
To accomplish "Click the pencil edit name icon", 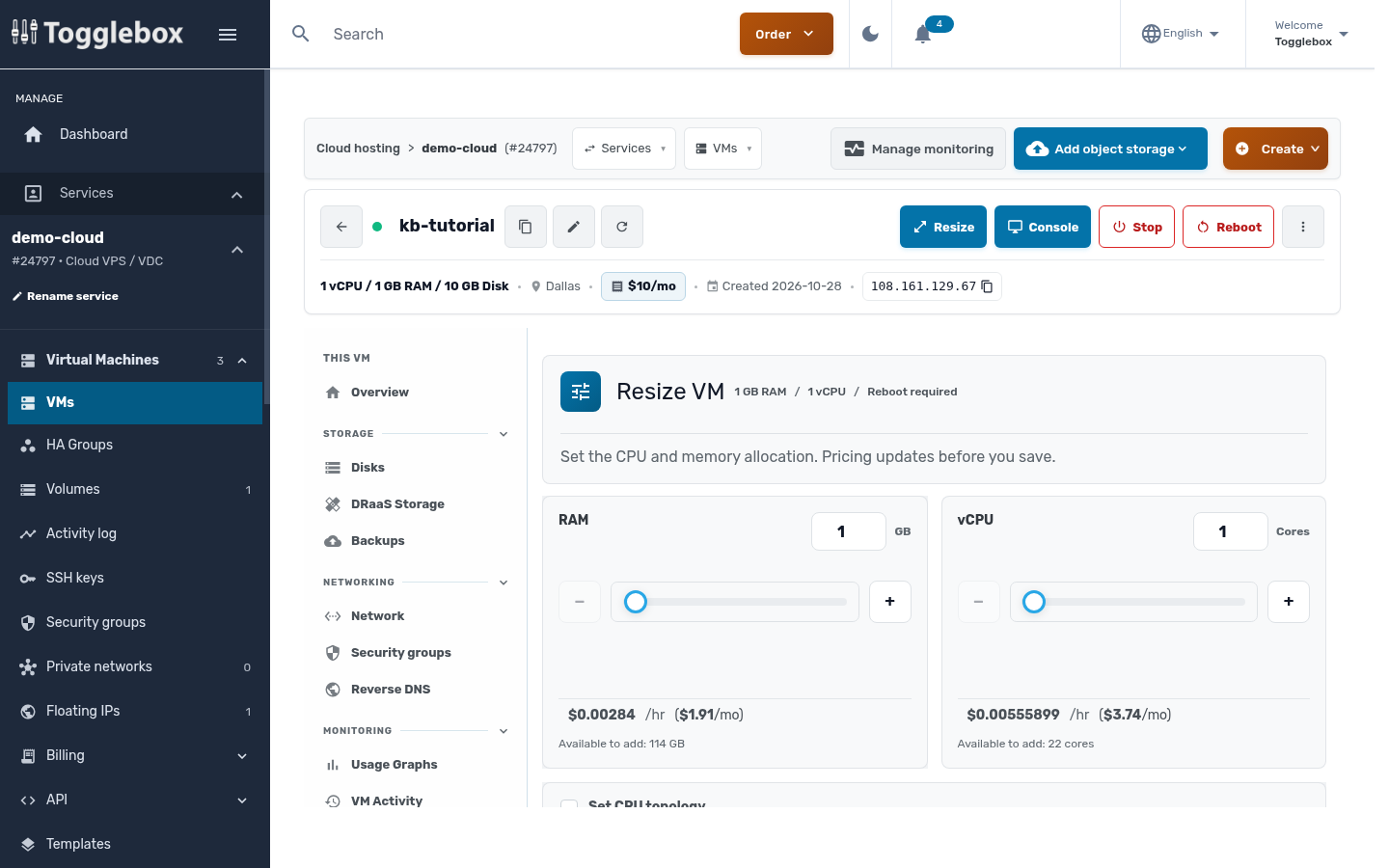I will [x=574, y=227].
